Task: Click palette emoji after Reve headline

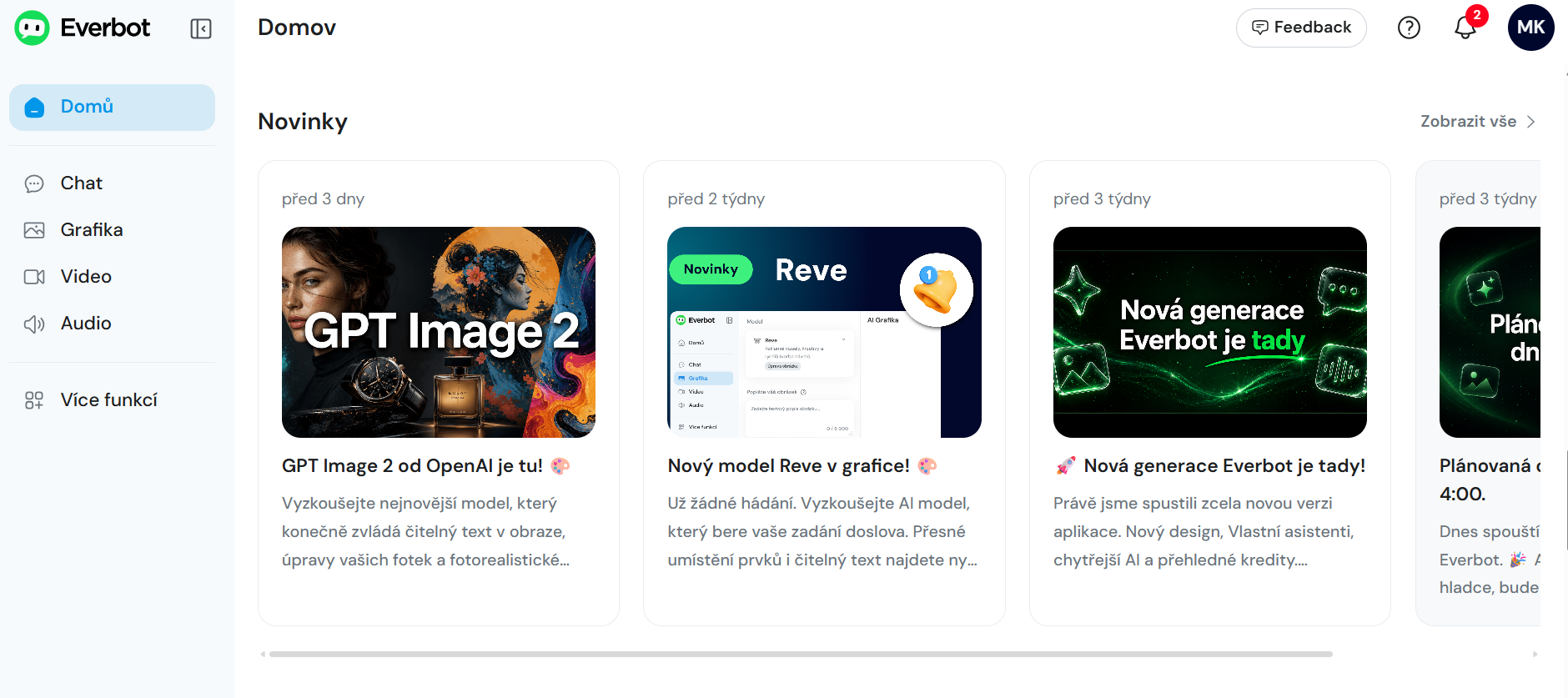Action: (927, 466)
